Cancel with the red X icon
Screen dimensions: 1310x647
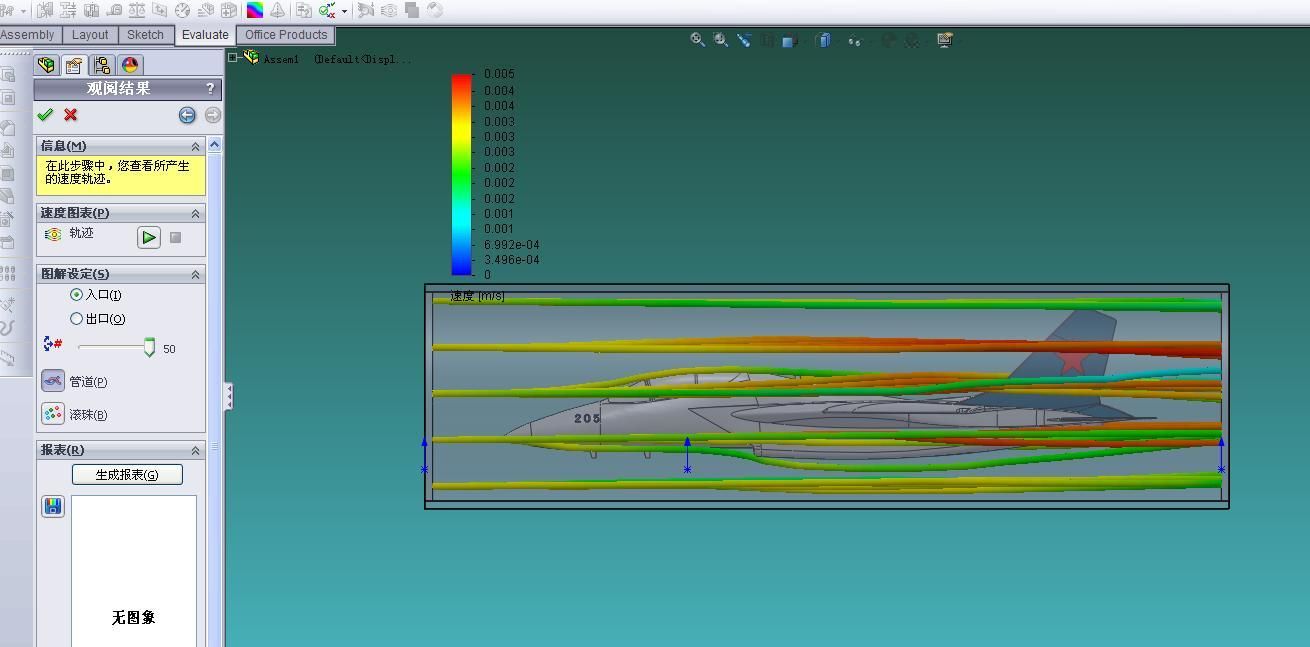[x=70, y=115]
